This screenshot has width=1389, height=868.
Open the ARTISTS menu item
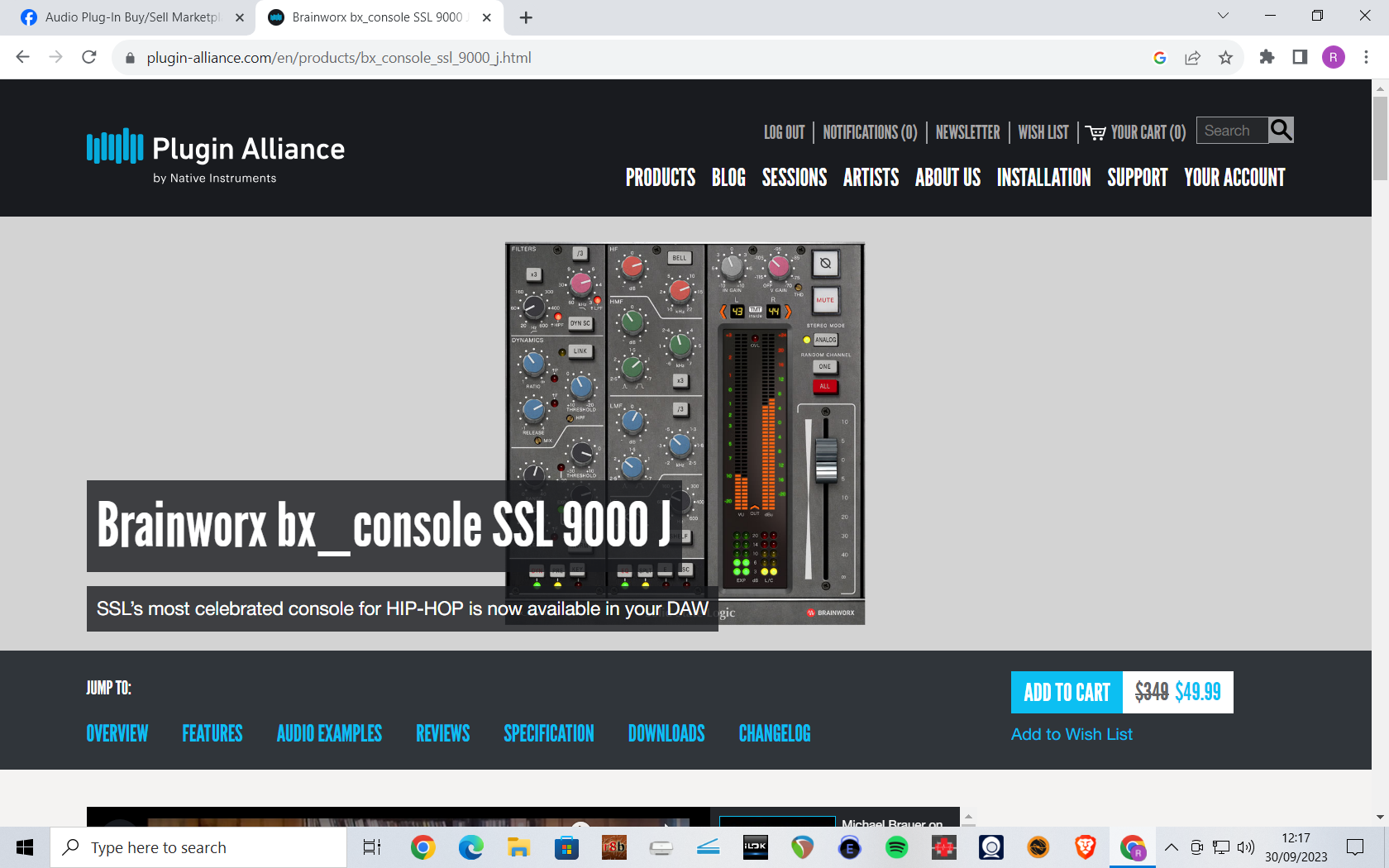pos(871,178)
